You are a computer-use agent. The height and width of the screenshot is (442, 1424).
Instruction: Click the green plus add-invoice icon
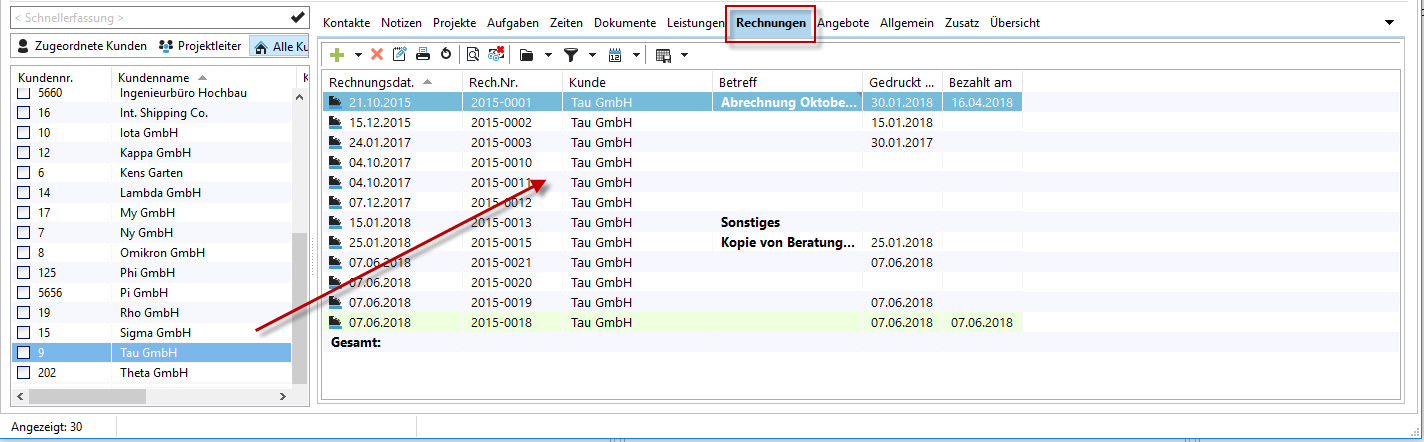tap(337, 55)
